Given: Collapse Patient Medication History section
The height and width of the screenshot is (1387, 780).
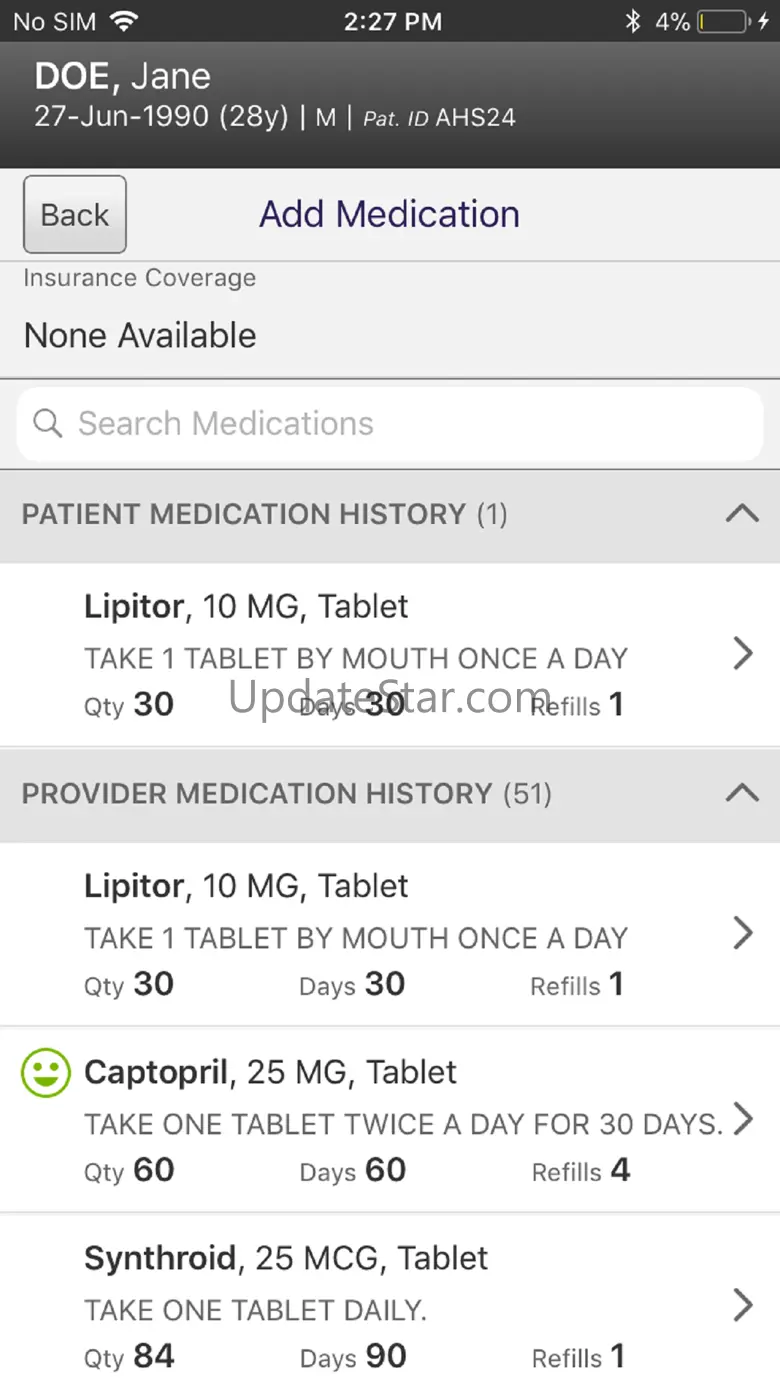Looking at the screenshot, I should tap(742, 514).
